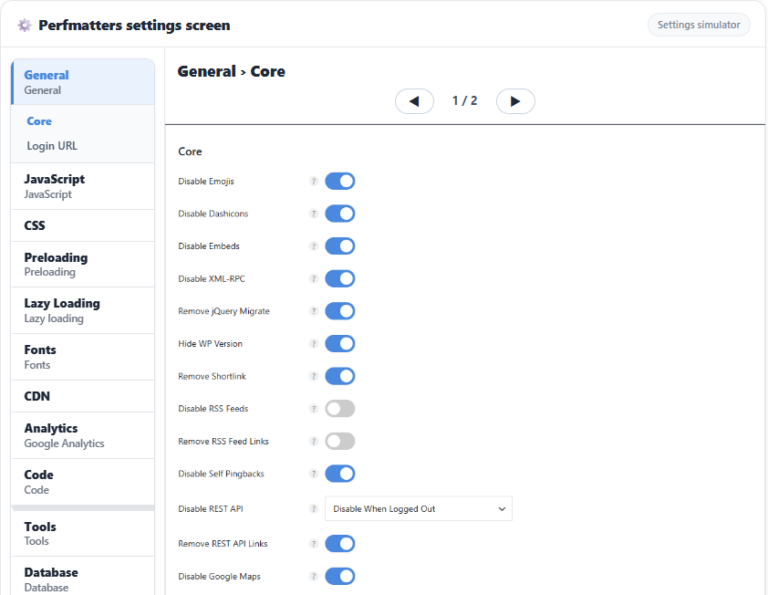This screenshot has width=768, height=595.
Task: Open Database settings section
Action: 83,576
